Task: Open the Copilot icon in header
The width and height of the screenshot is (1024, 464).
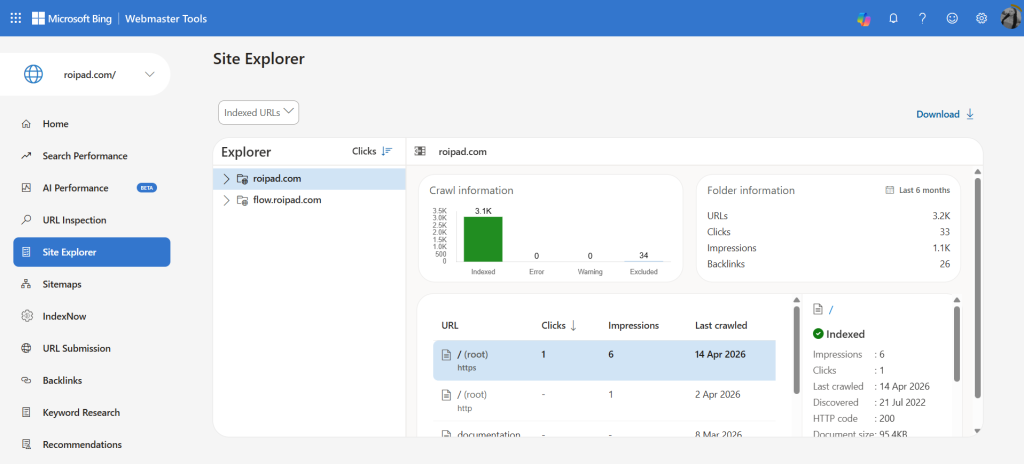Action: [x=864, y=19]
